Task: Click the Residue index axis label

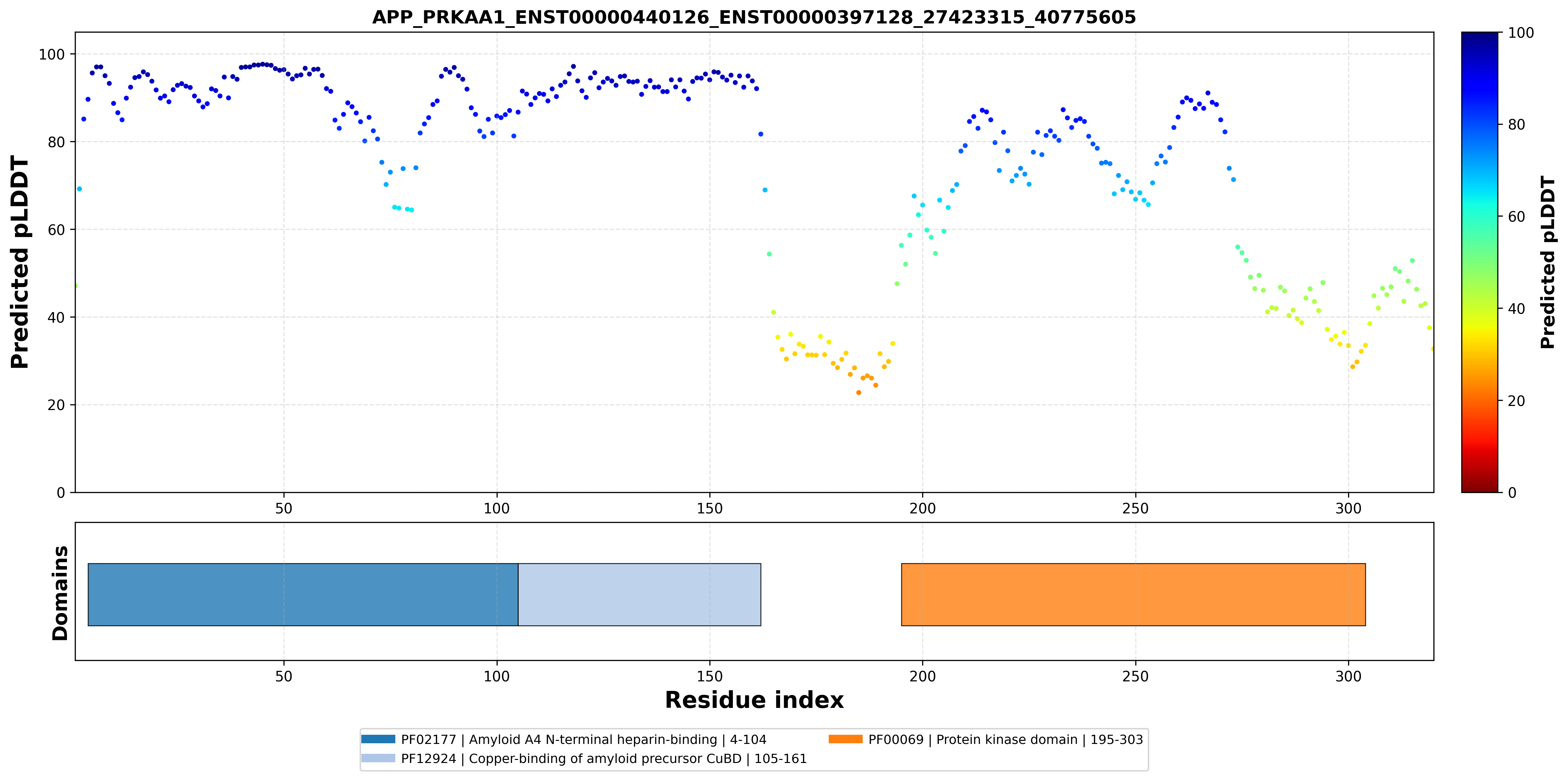Action: pyautogui.click(x=754, y=700)
